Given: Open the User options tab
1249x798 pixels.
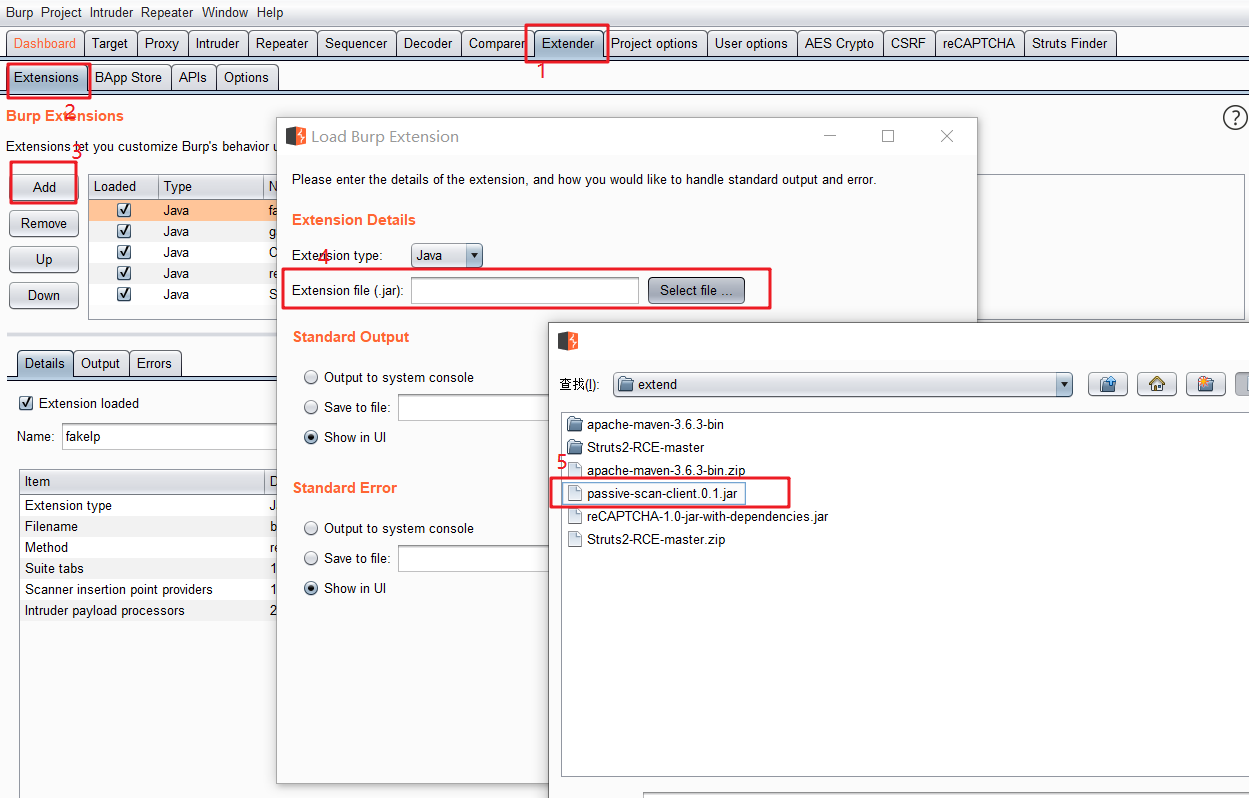Looking at the screenshot, I should coord(752,43).
